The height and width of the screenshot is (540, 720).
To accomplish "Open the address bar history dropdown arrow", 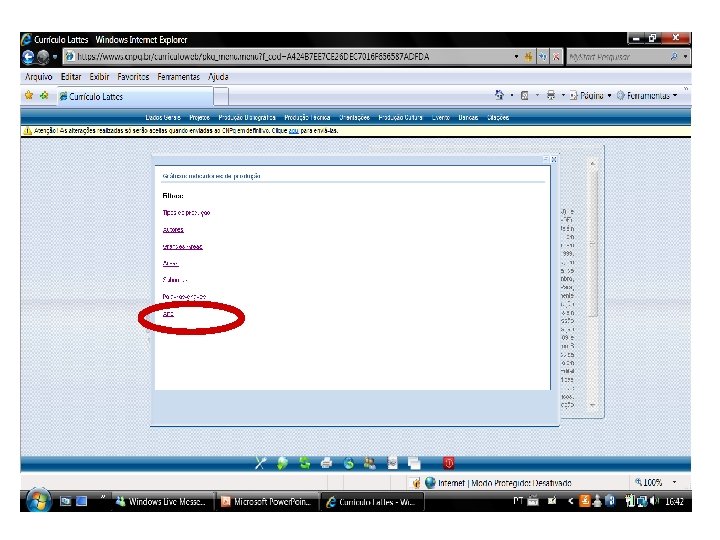I will (516, 57).
